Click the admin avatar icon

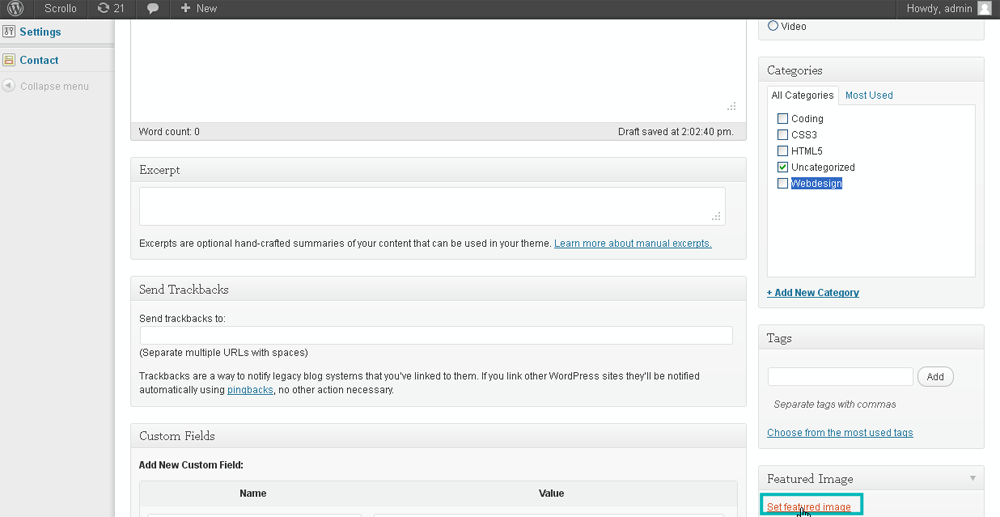(x=984, y=9)
